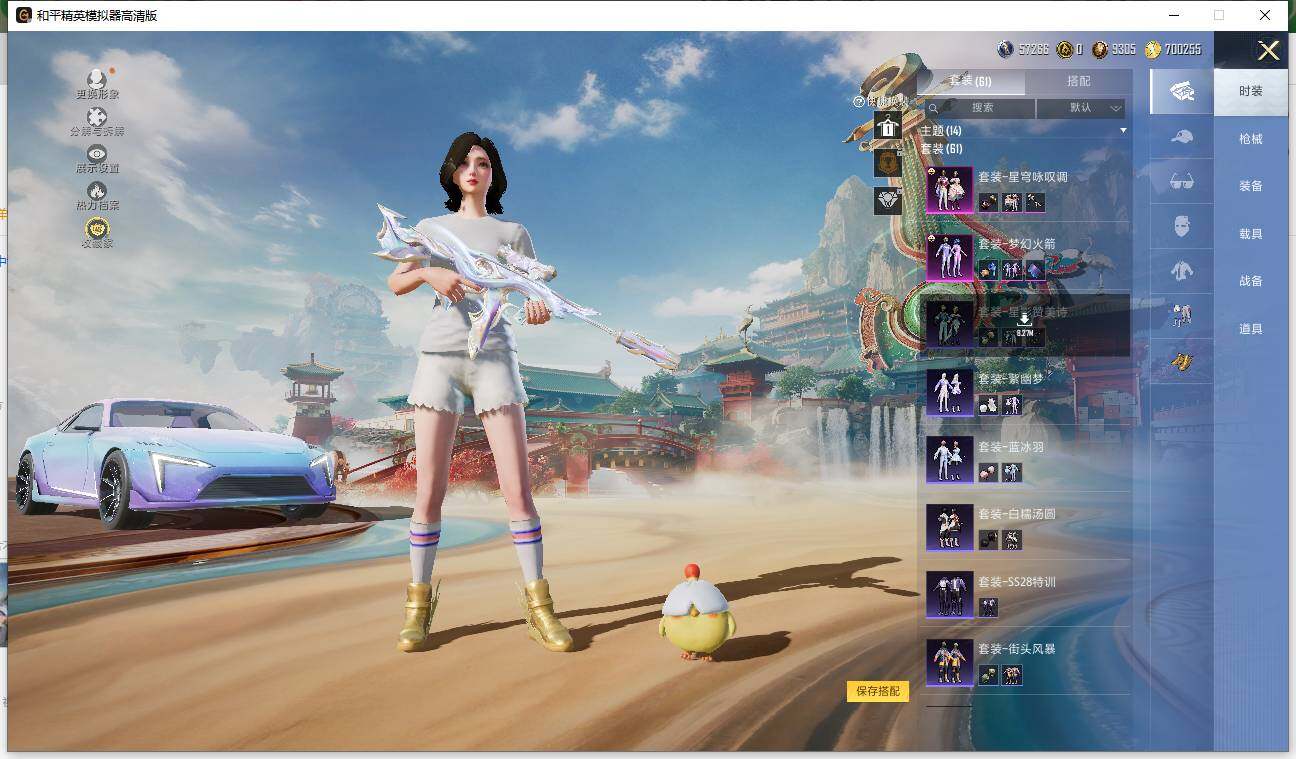Switch to the 搭配 tab

click(1080, 82)
